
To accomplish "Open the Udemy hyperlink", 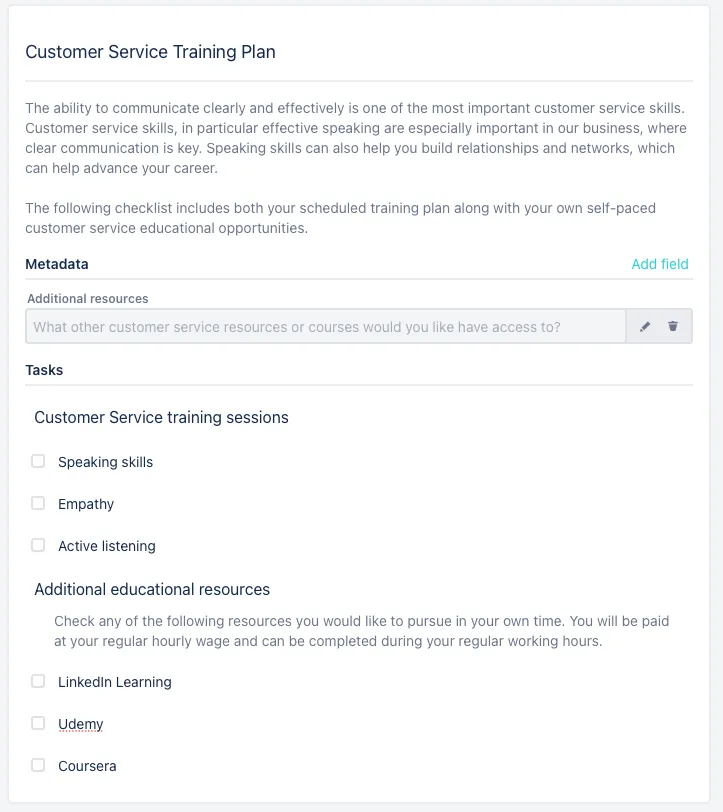I will coord(80,723).
